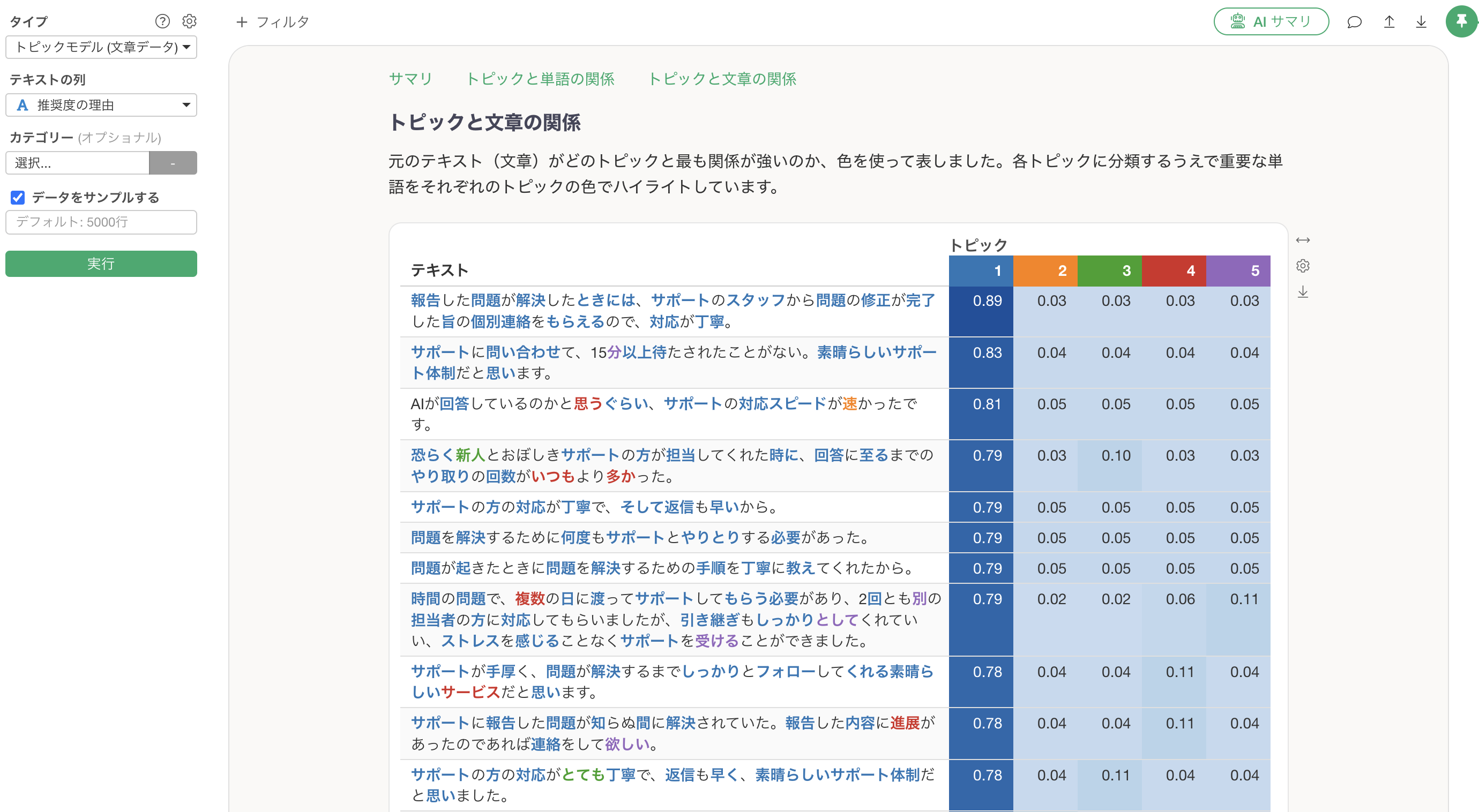Image resolution: width=1479 pixels, height=812 pixels.
Task: Open the settings gear beside タイプ
Action: [189, 21]
